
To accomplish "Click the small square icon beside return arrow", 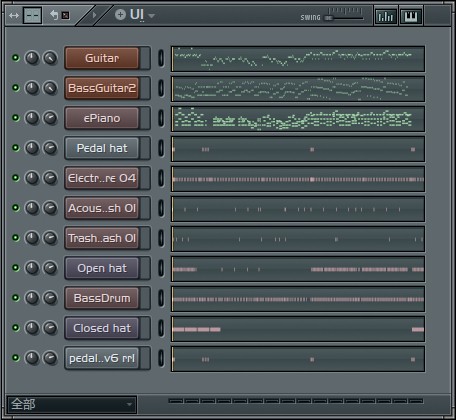I will point(66,15).
